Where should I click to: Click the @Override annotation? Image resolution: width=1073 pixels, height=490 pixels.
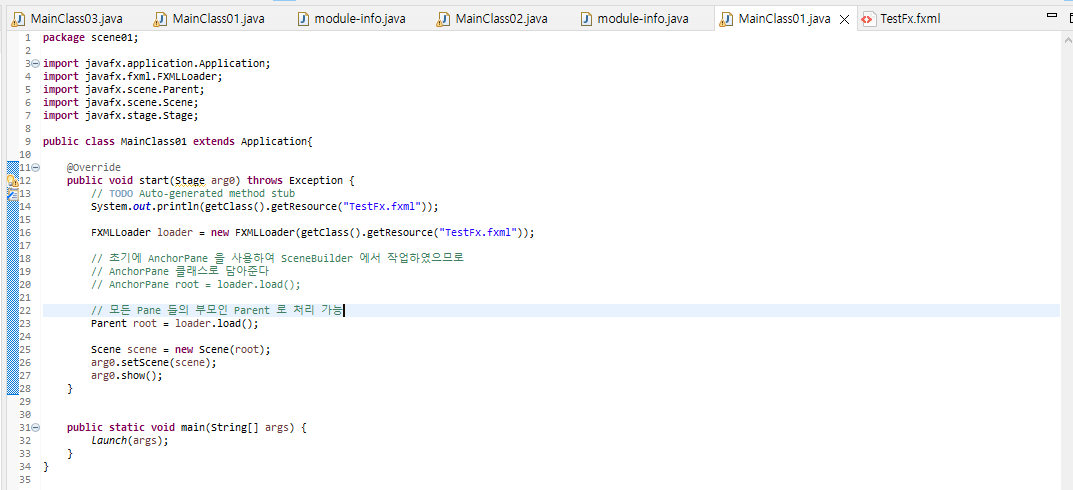click(94, 168)
